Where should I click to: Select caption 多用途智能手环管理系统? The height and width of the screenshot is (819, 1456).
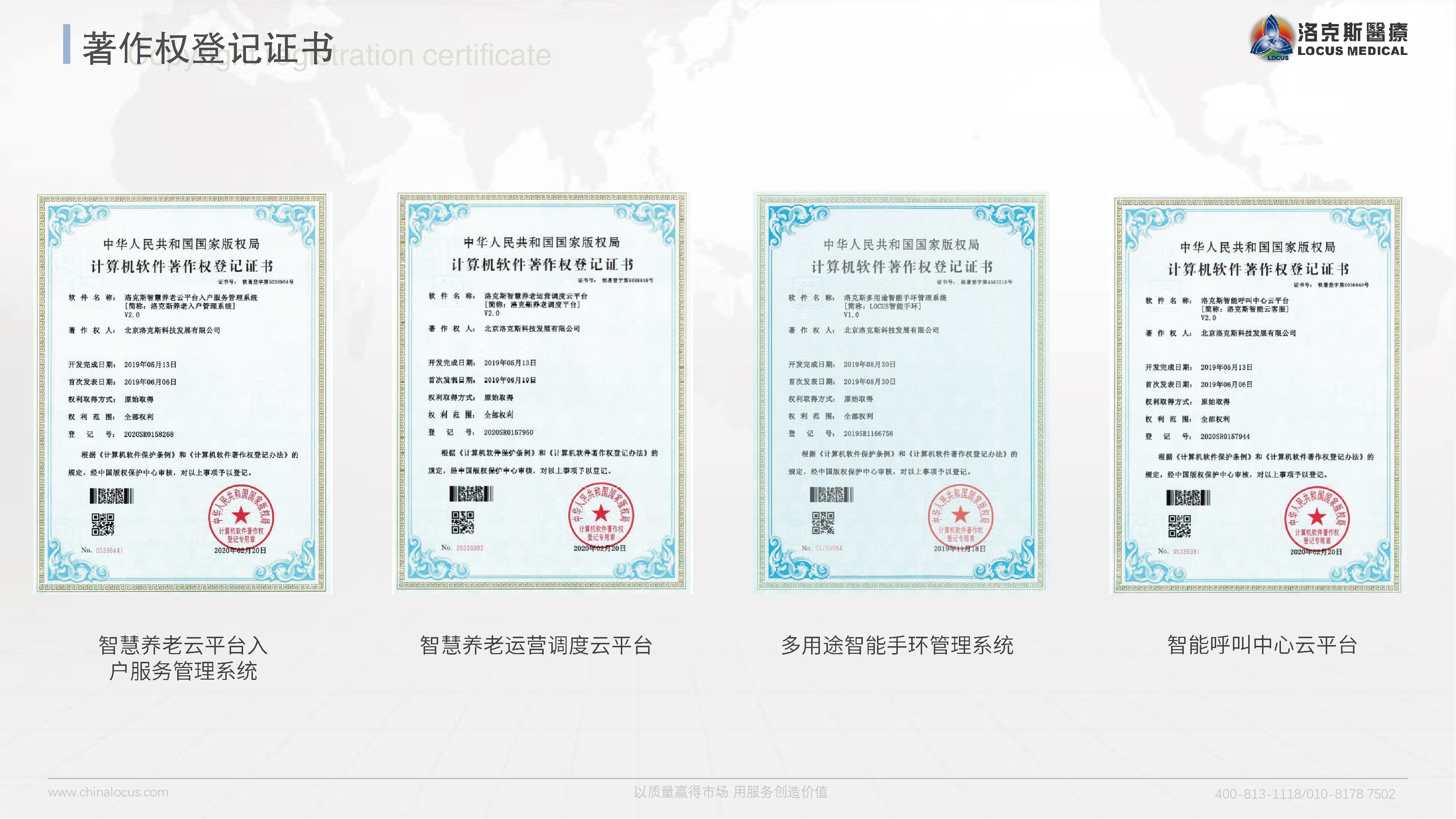click(897, 645)
